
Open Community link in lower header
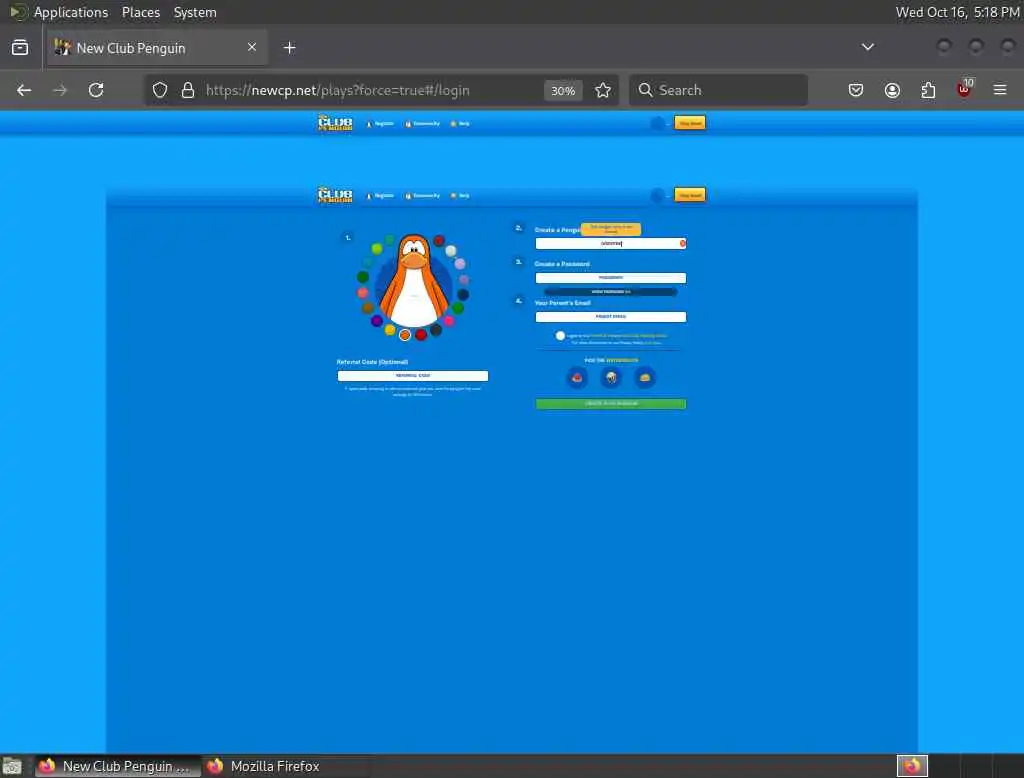423,195
